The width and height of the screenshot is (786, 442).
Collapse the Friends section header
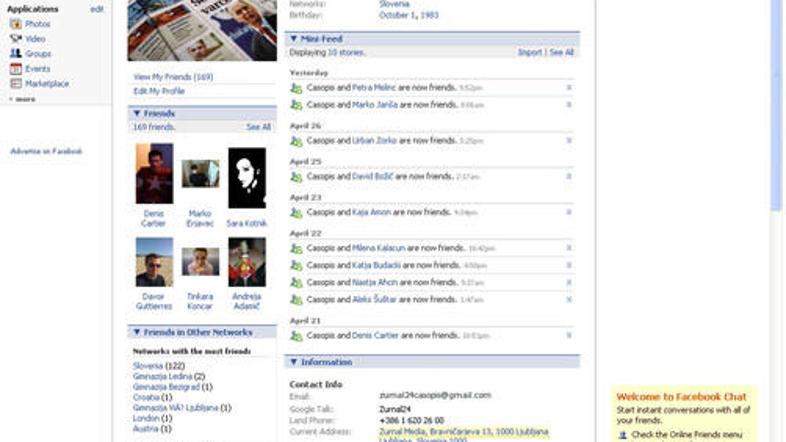point(137,114)
